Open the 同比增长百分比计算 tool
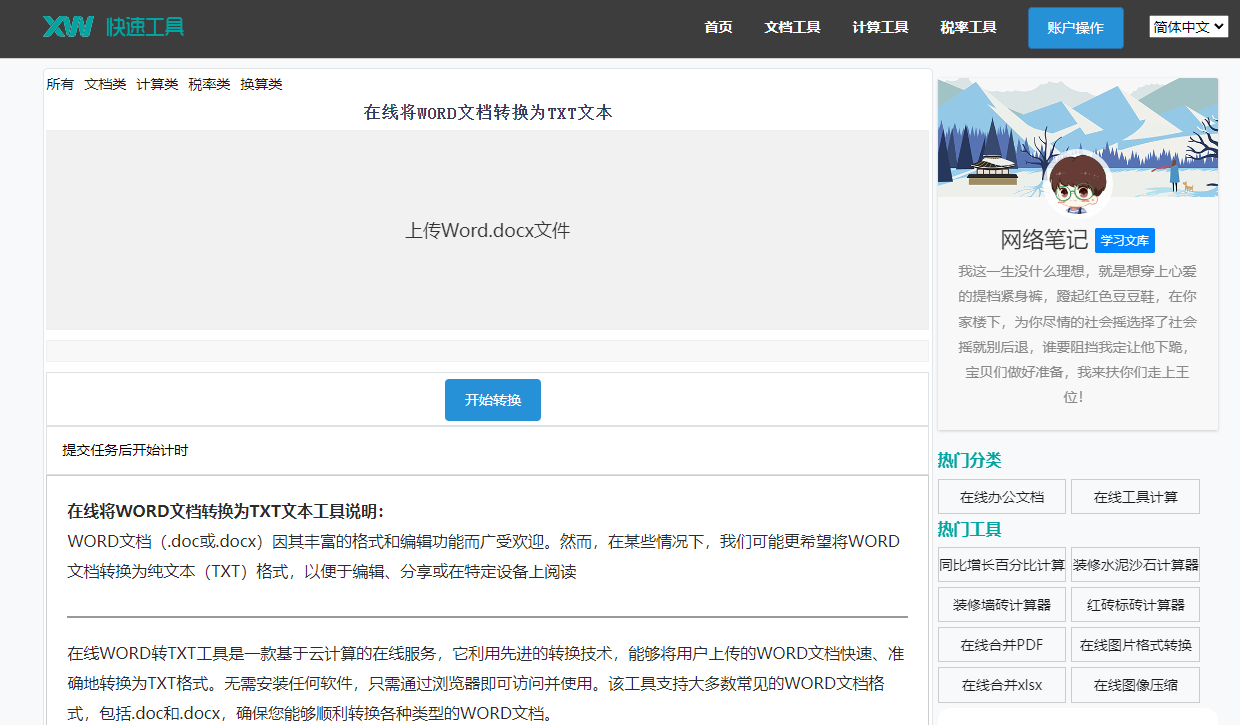Image resolution: width=1240 pixels, height=725 pixels. pyautogui.click(x=1002, y=565)
